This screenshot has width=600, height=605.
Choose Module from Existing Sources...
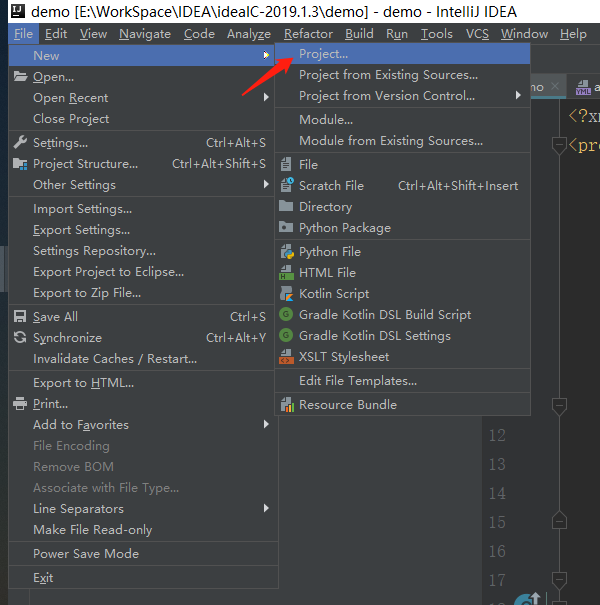pos(402,140)
